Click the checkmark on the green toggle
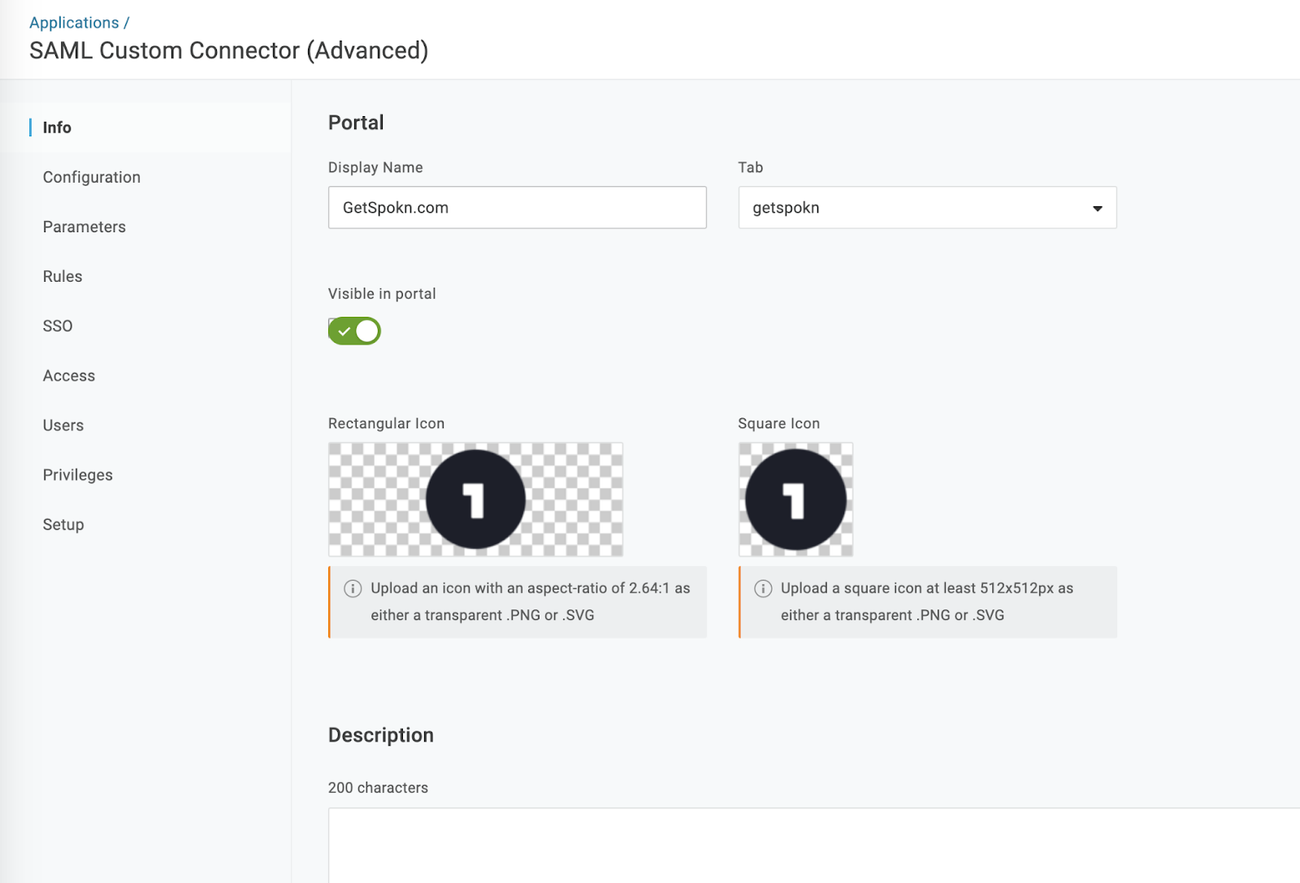The width and height of the screenshot is (1300, 883). pyautogui.click(x=343, y=331)
